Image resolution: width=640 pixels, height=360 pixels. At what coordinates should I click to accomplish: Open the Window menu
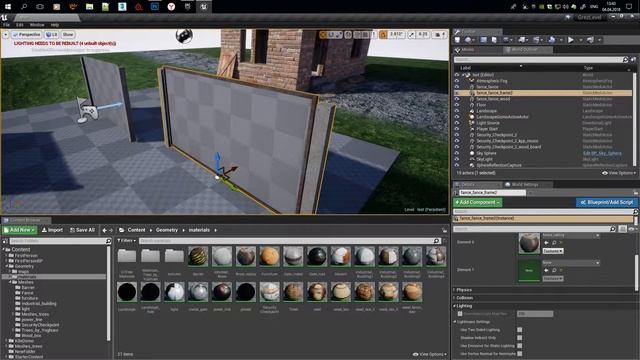(37, 25)
